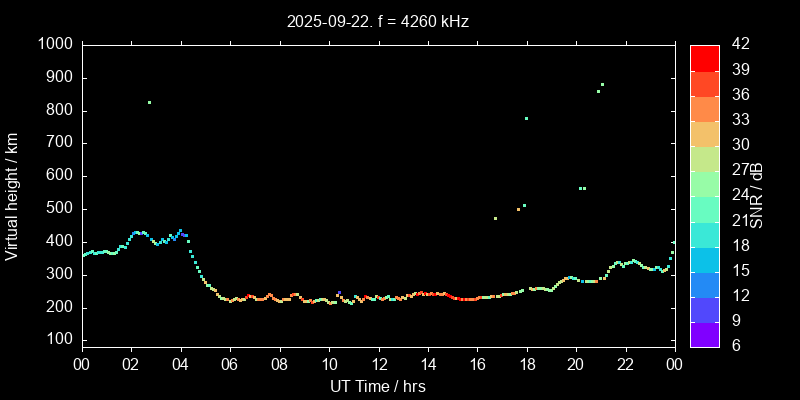Image resolution: width=800 pixels, height=400 pixels.
Task: Click the 500 km y-axis tick label
Action: point(58,209)
